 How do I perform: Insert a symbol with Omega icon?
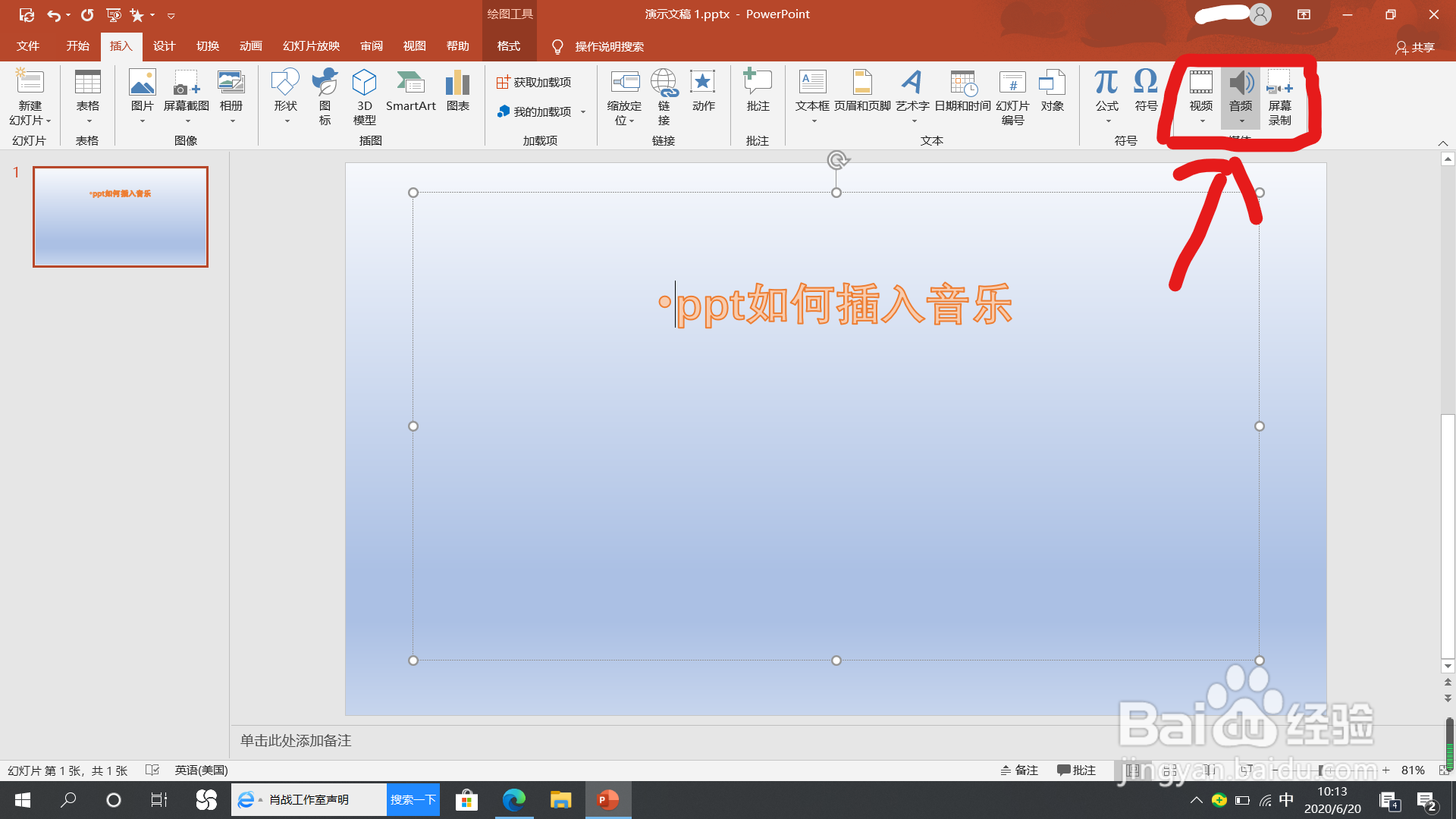tap(1146, 82)
